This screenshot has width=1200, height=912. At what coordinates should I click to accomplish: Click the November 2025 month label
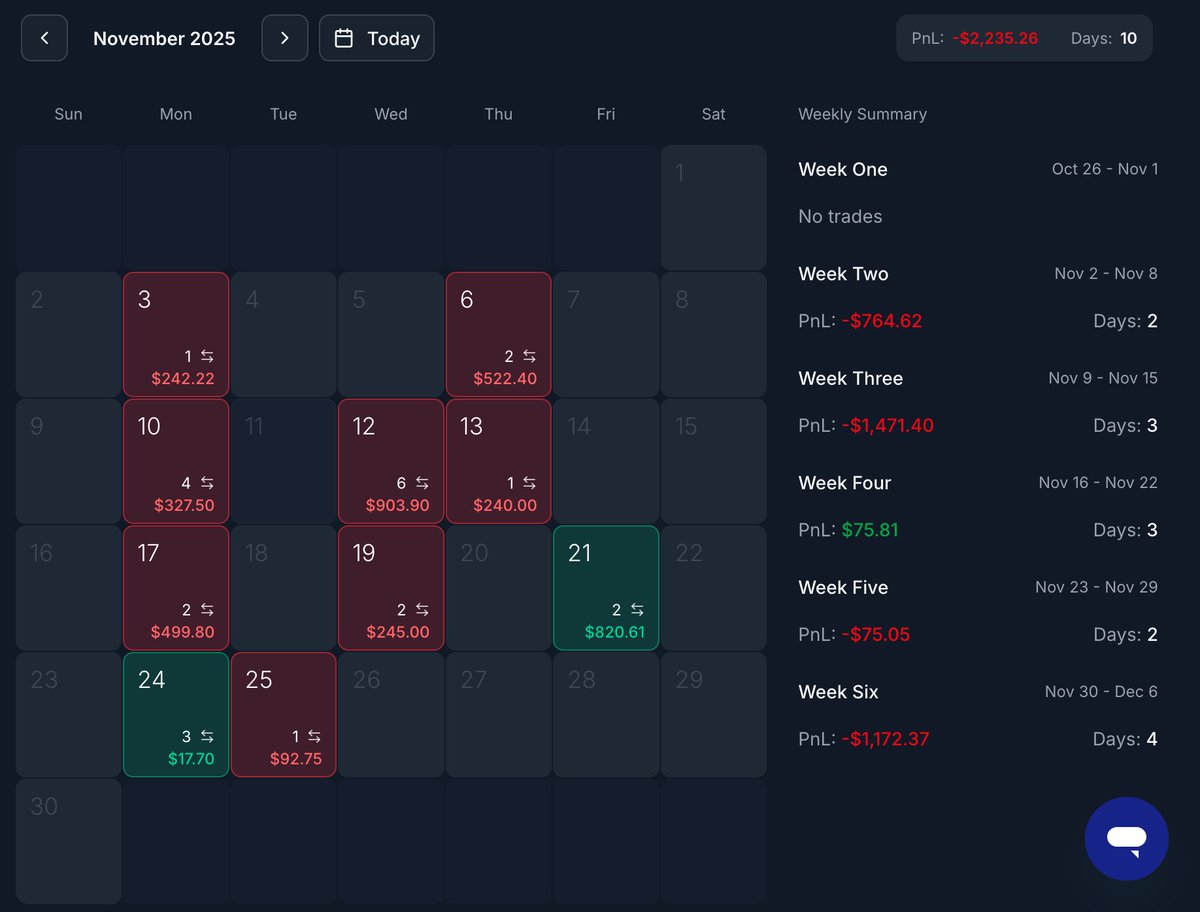(x=164, y=38)
